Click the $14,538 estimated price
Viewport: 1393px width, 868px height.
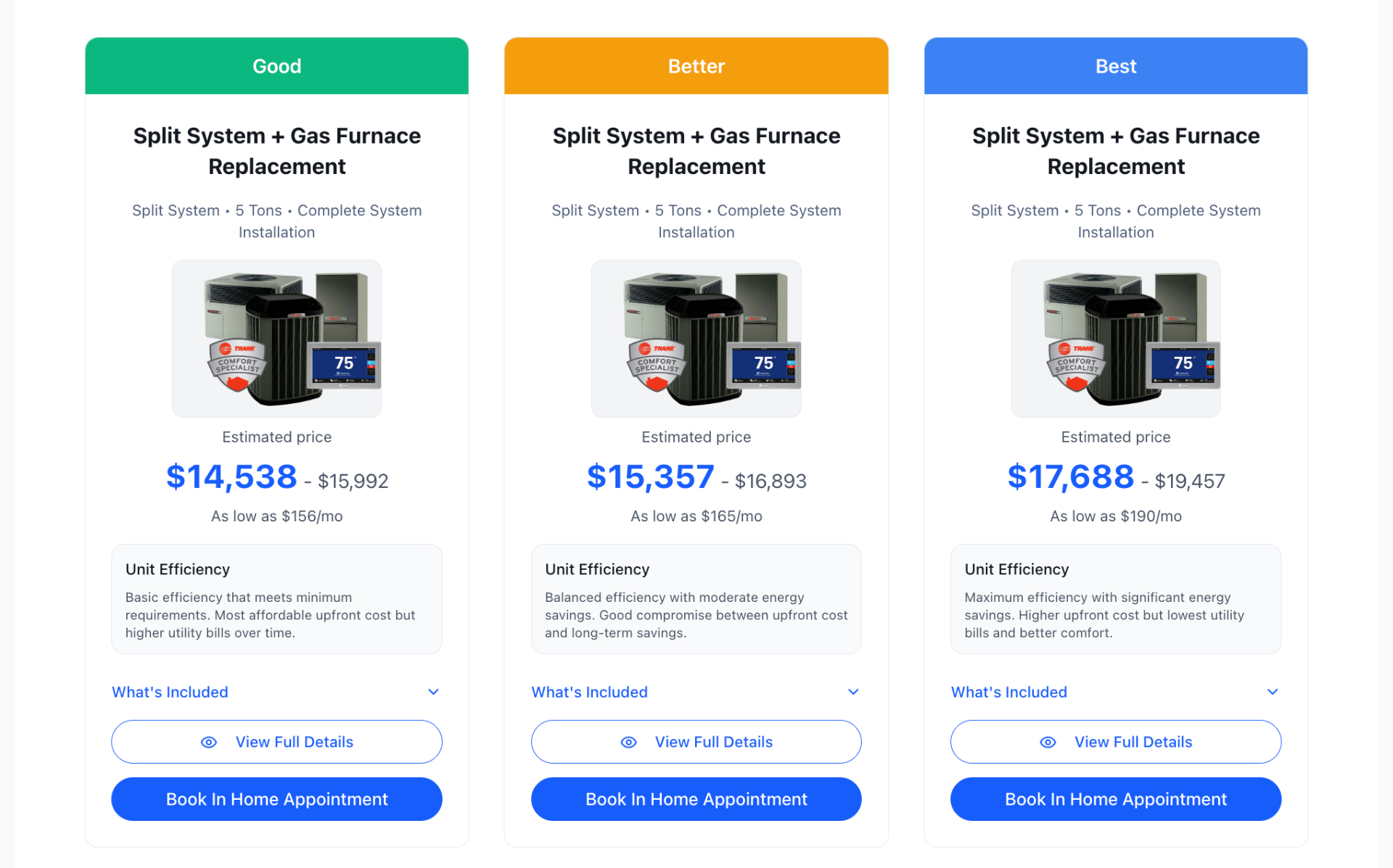click(231, 477)
